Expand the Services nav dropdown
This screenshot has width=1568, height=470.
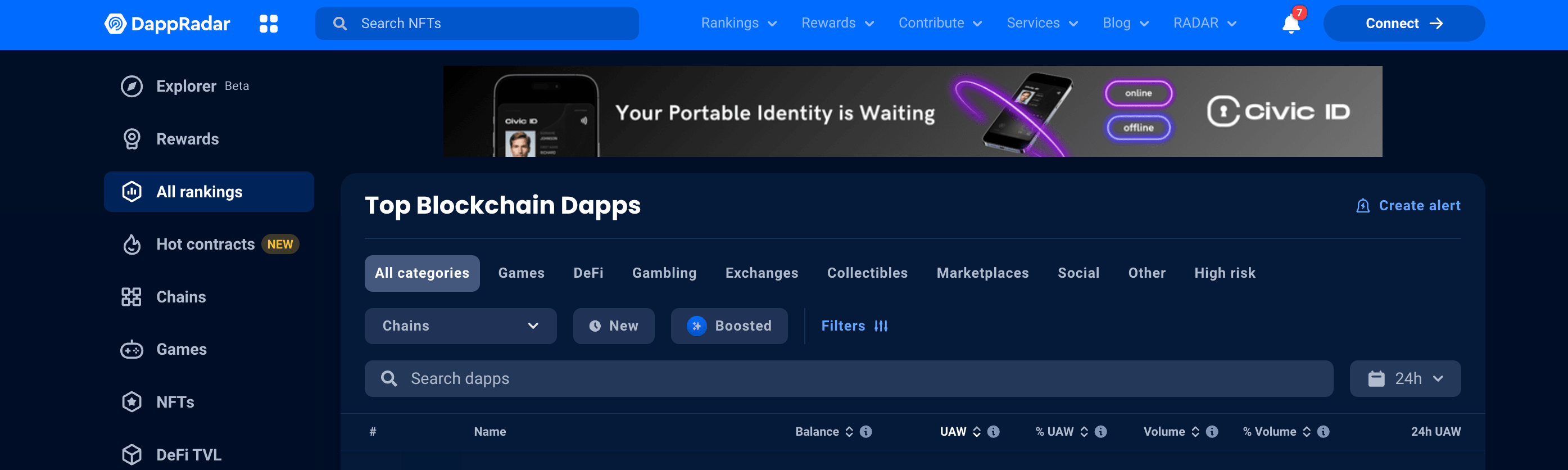[1042, 24]
